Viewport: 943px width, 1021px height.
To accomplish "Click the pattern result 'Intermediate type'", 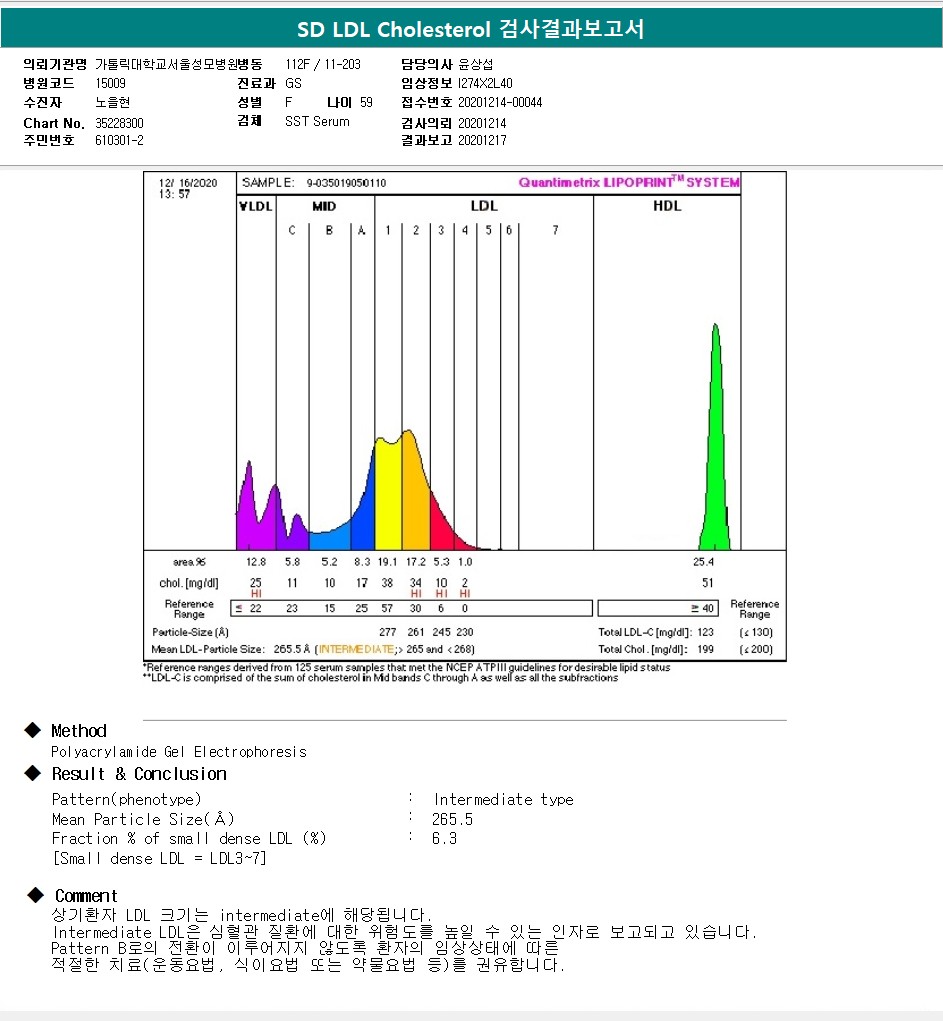I will (x=503, y=800).
